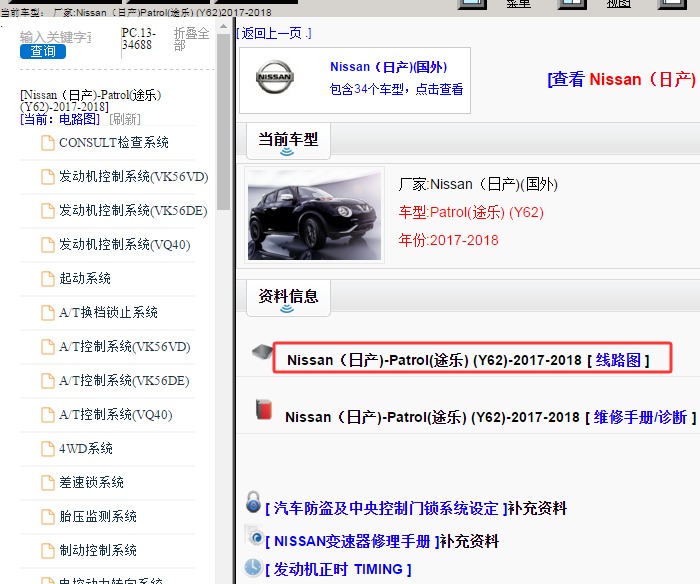
Task: Click 年份:2017-2018 text
Action: point(448,240)
